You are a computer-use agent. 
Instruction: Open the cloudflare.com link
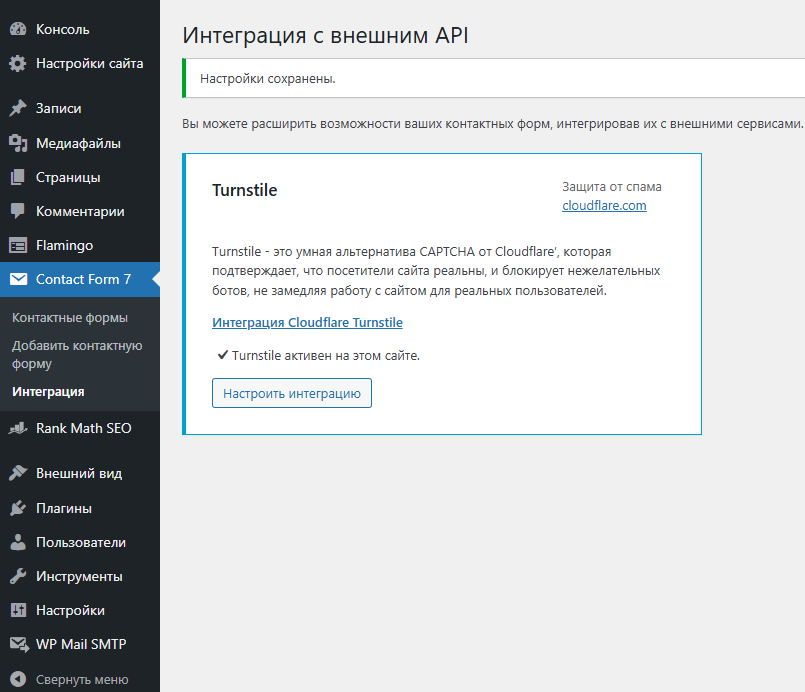[604, 205]
